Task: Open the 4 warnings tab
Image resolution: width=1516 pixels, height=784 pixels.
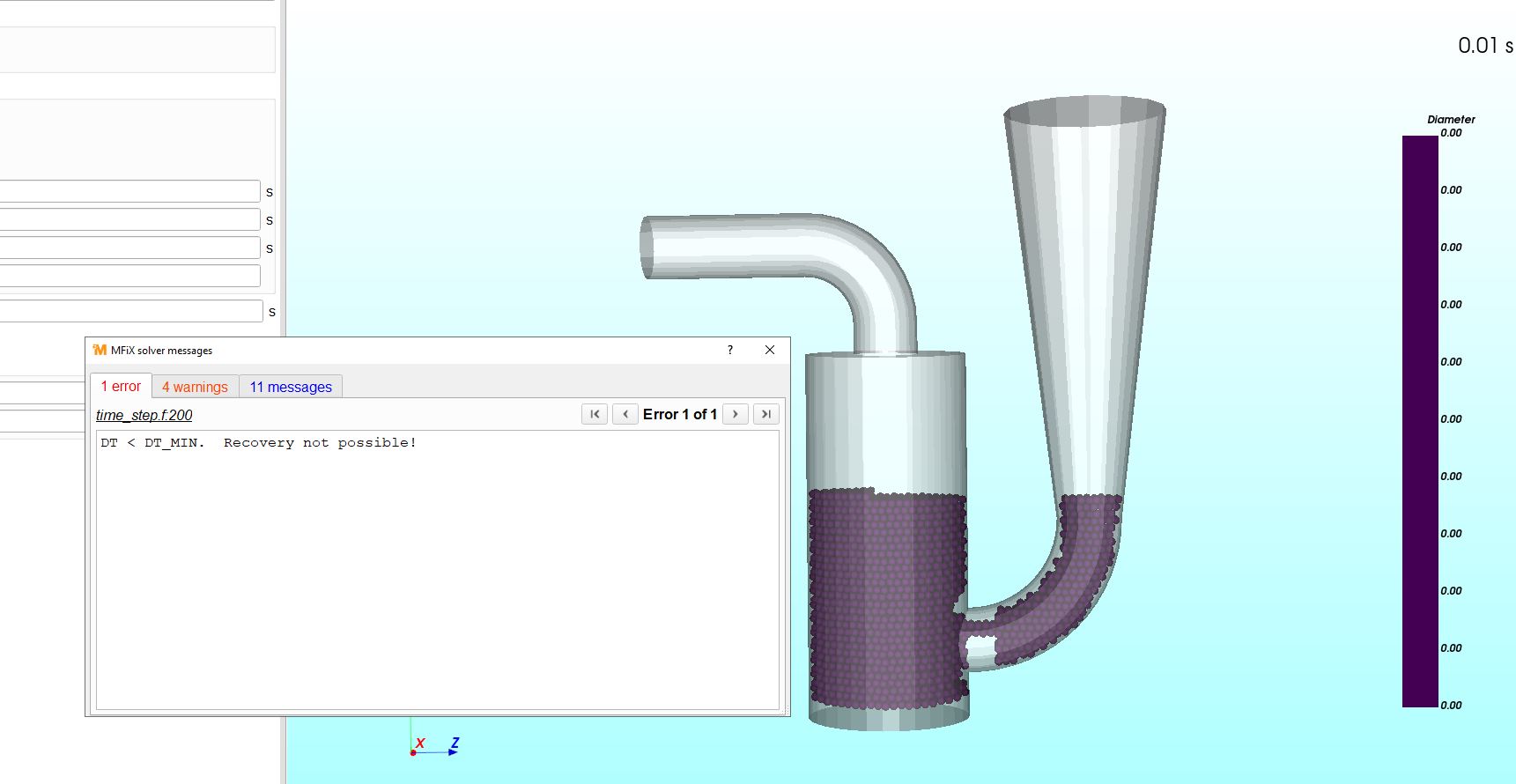Action: tap(195, 387)
